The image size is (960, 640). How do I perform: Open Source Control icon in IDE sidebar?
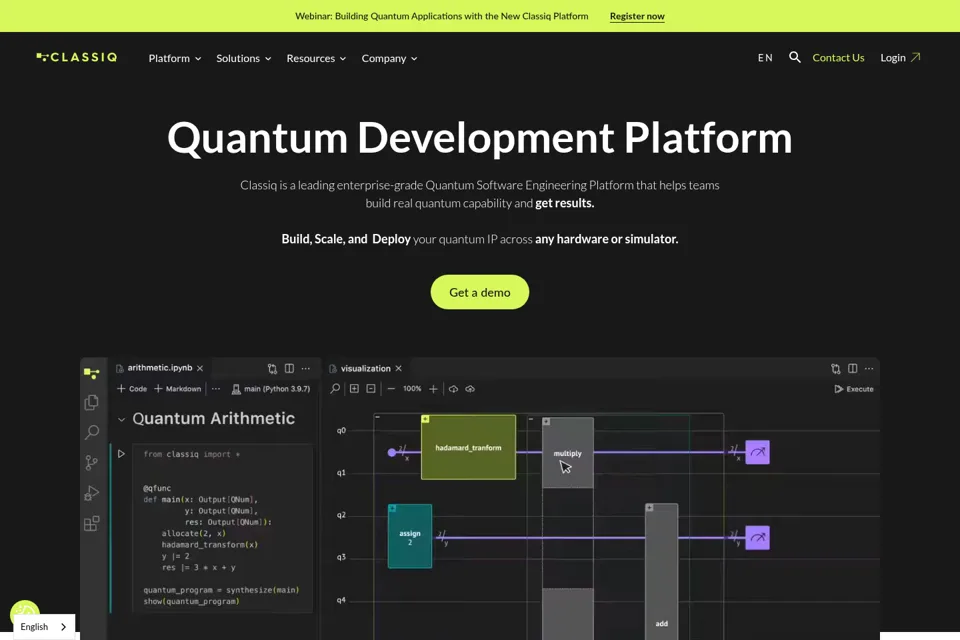click(x=91, y=462)
